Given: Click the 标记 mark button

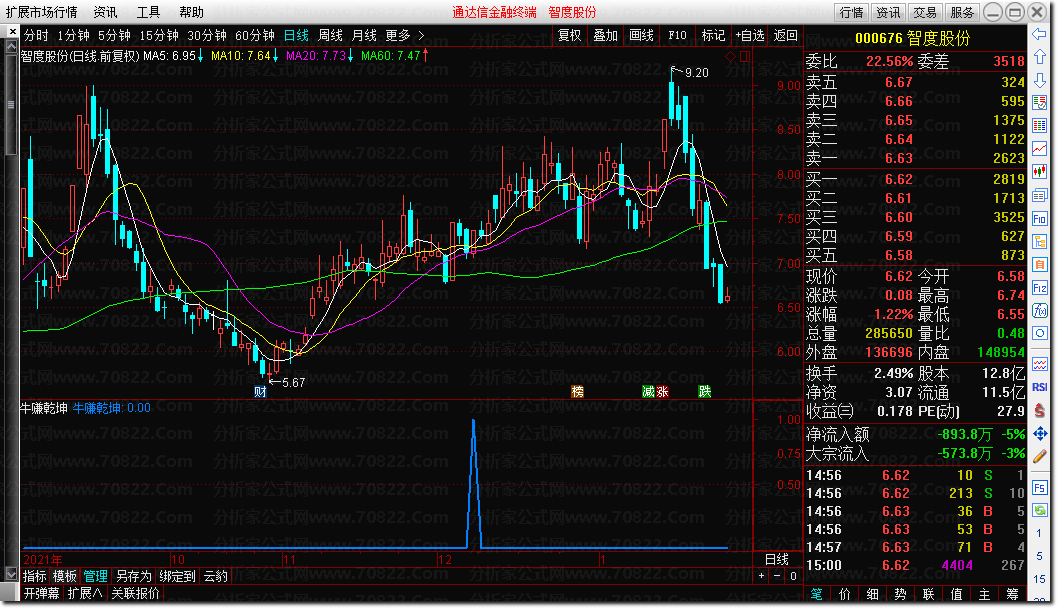Looking at the screenshot, I should tap(713, 35).
